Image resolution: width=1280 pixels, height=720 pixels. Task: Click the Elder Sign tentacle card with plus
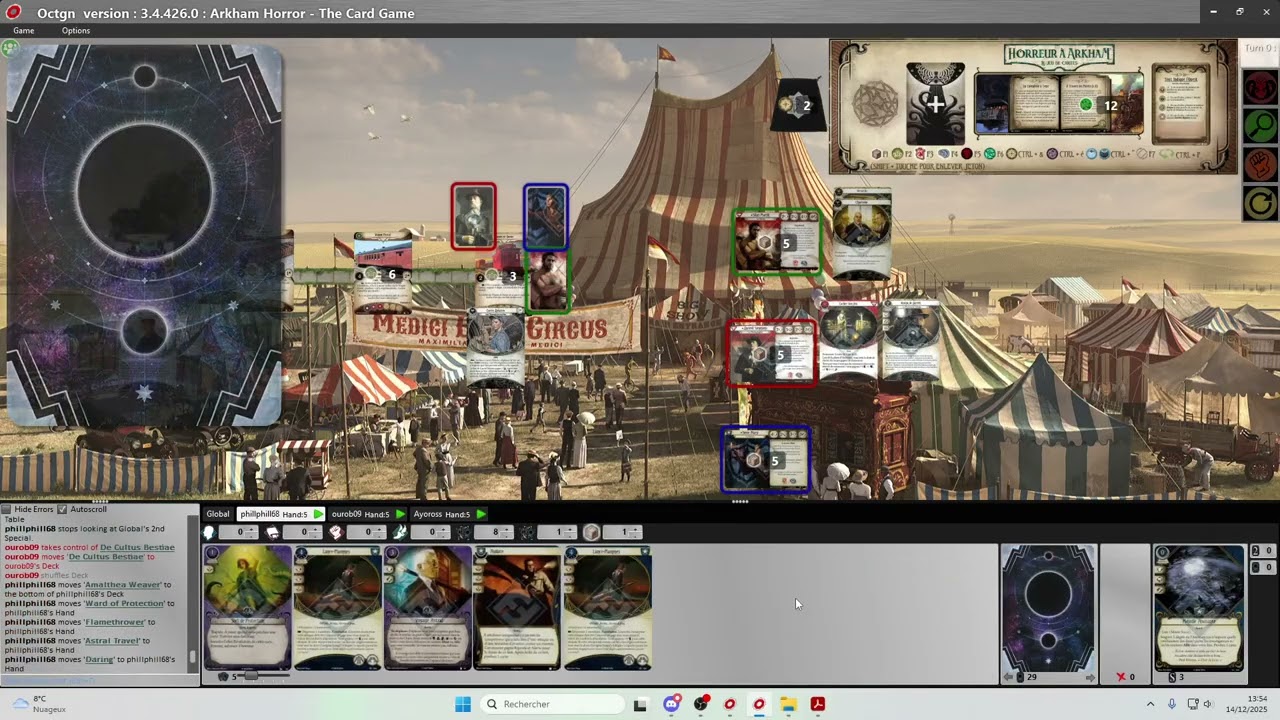(935, 103)
